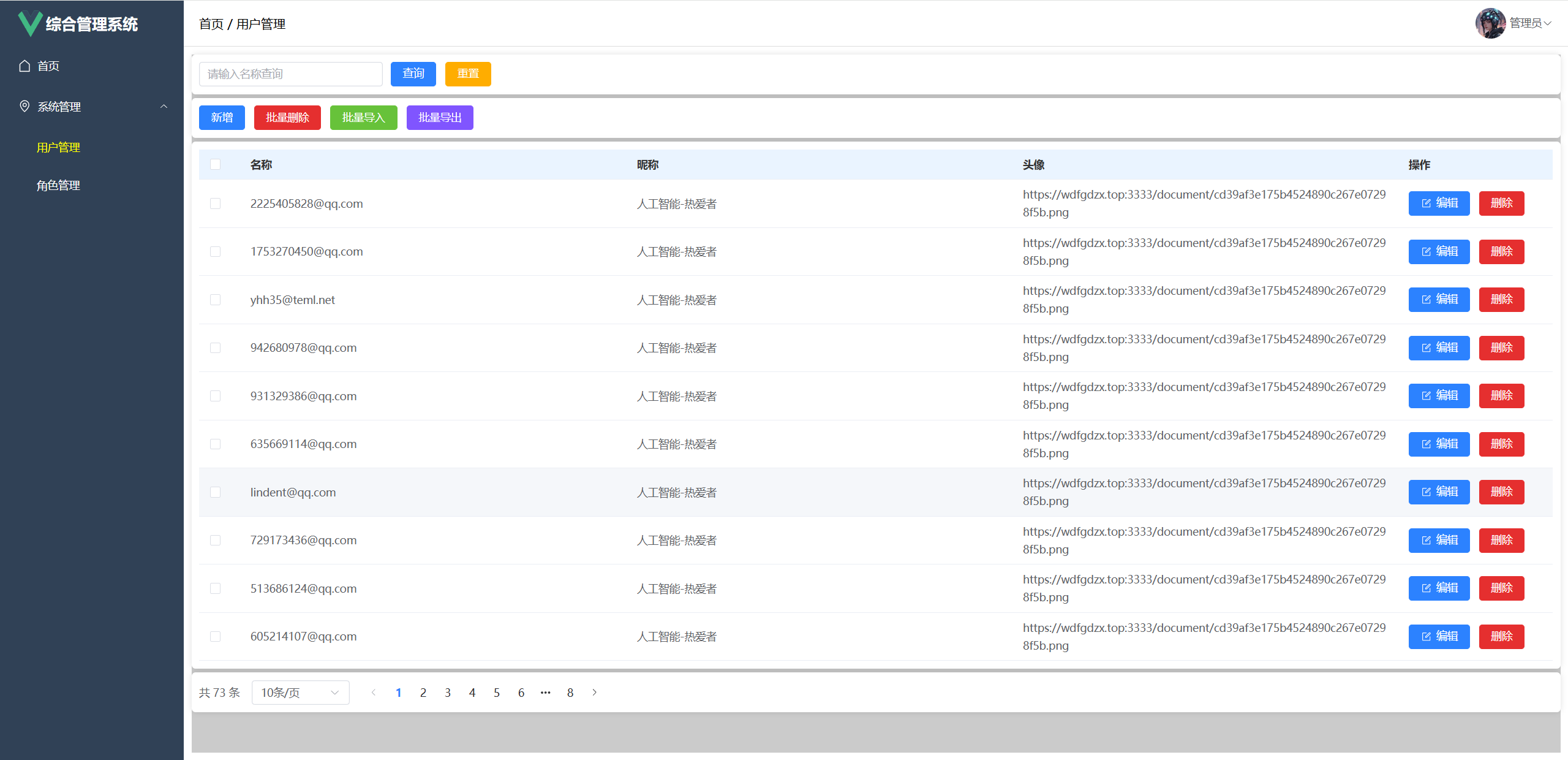Collapse the 系统管理 menu chevron
The image size is (1568, 760).
click(164, 107)
